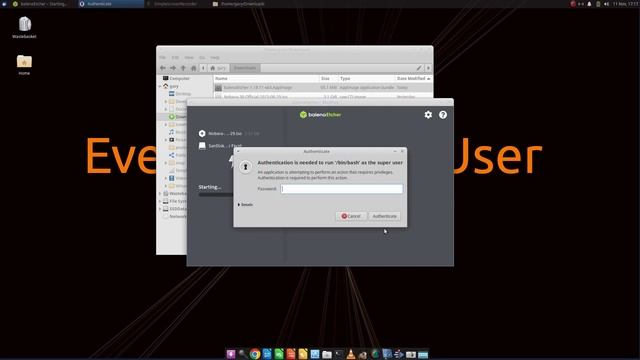Select the Nobara ISO file row
Viewport: 640px width, 360px height.
click(x=323, y=96)
